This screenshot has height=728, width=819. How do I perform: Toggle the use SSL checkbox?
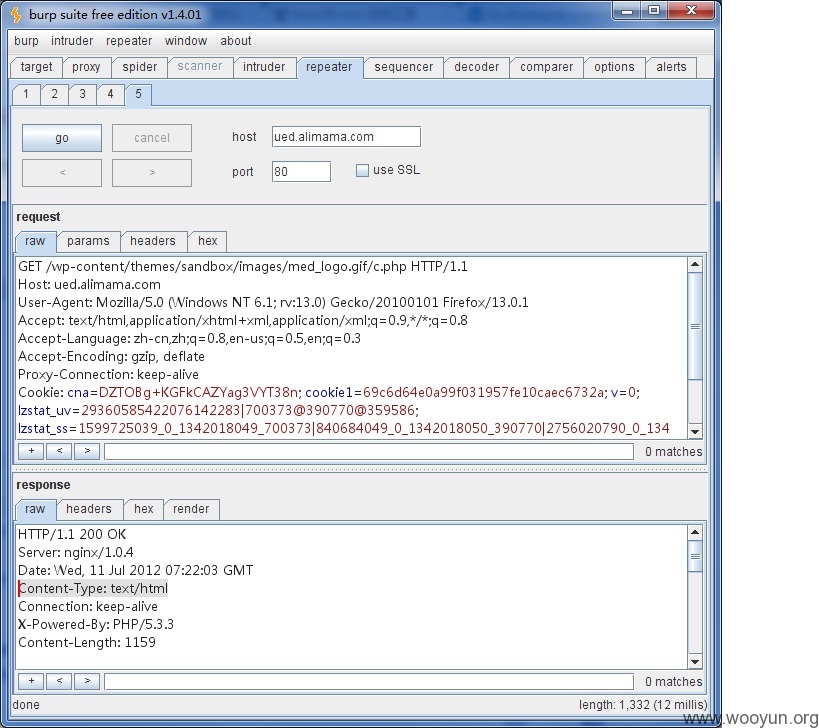click(361, 170)
